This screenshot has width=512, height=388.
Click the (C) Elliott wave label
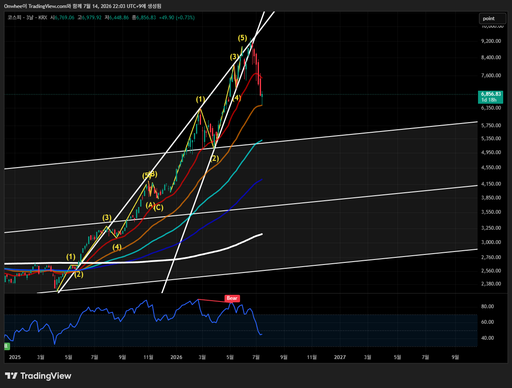point(158,208)
